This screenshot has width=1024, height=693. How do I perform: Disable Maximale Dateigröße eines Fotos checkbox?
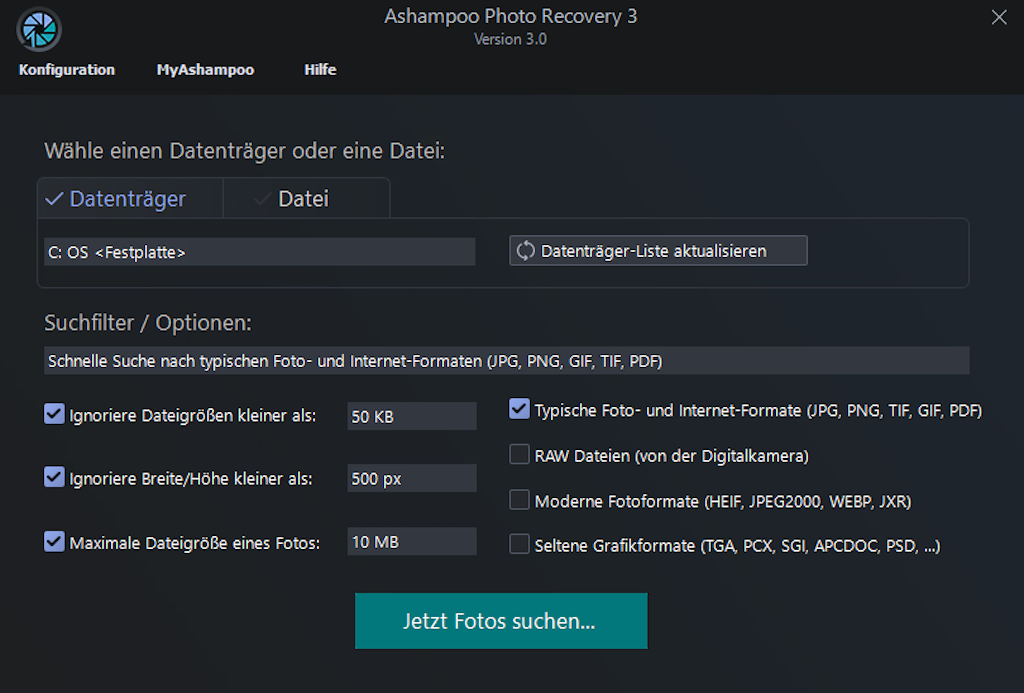[x=55, y=542]
